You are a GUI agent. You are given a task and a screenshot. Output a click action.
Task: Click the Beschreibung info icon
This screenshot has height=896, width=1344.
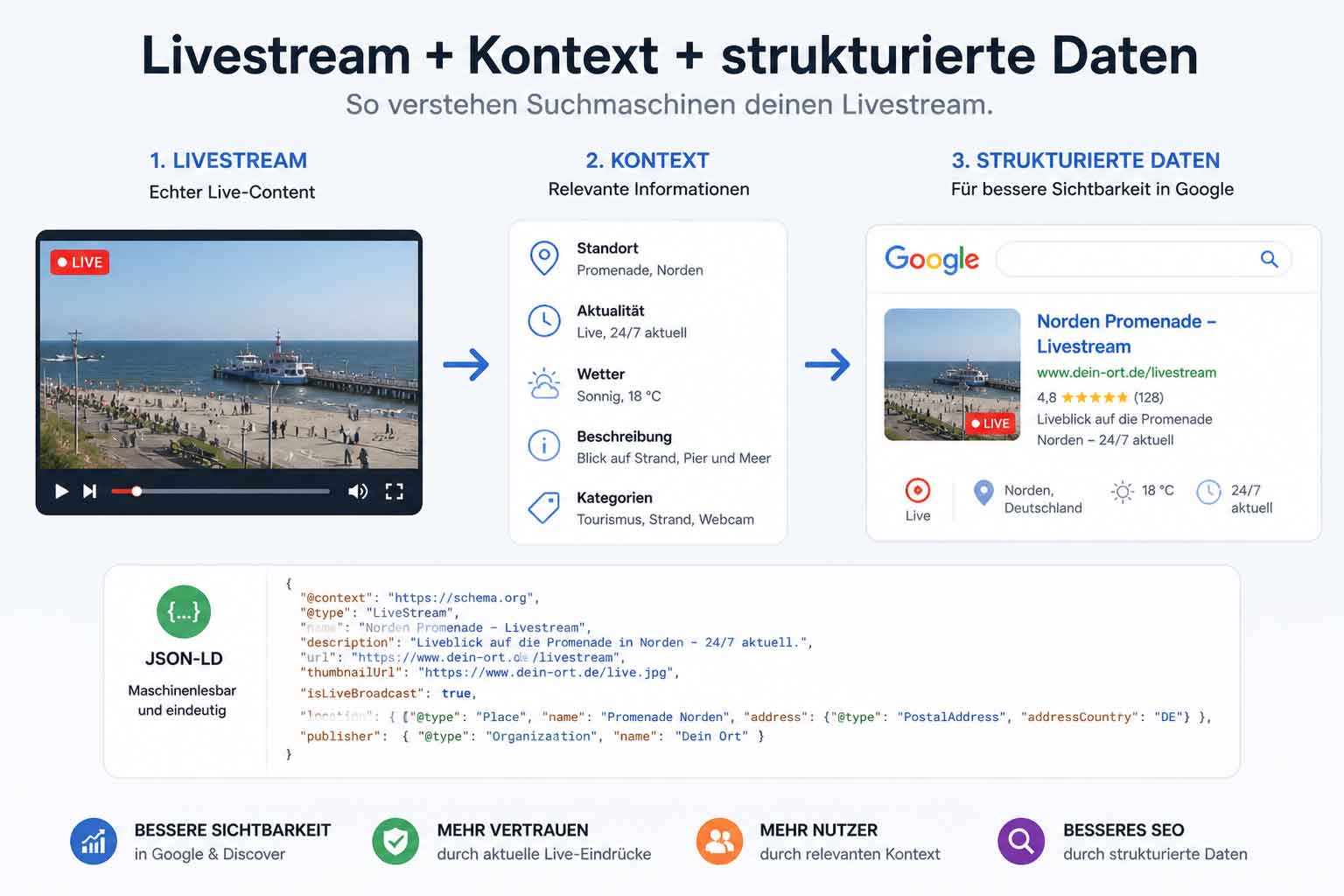(x=544, y=445)
